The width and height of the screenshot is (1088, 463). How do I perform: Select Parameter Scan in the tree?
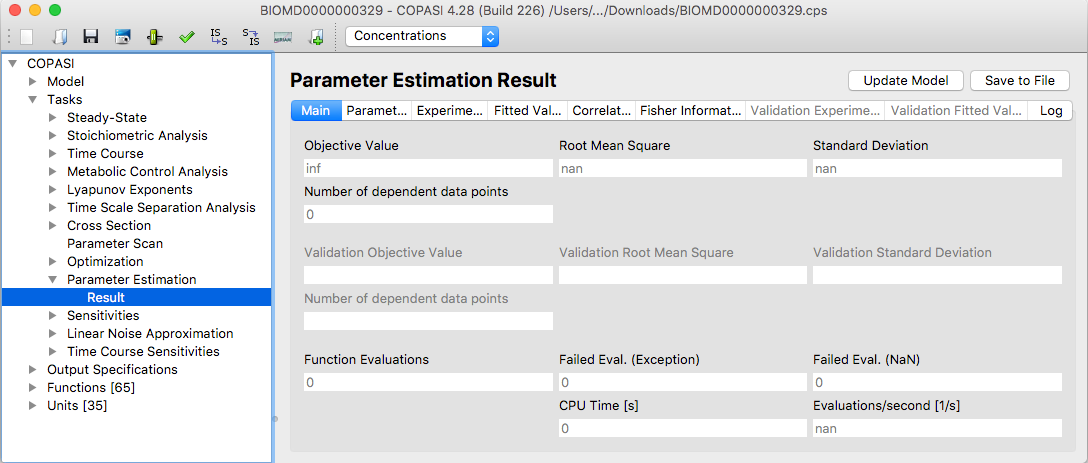pyautogui.click(x=115, y=244)
